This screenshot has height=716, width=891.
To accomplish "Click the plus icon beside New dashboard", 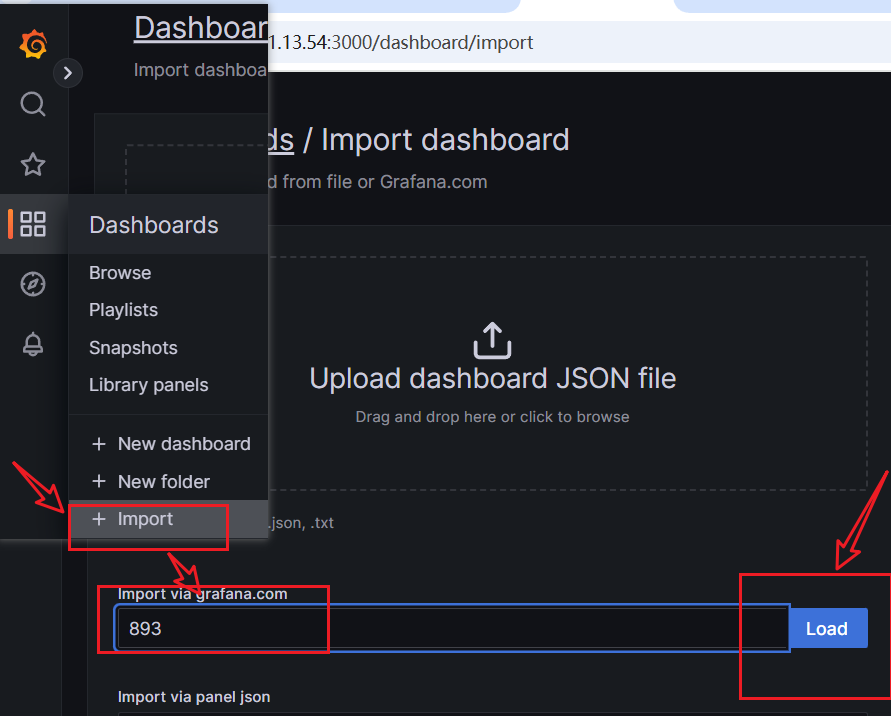I will [x=99, y=444].
